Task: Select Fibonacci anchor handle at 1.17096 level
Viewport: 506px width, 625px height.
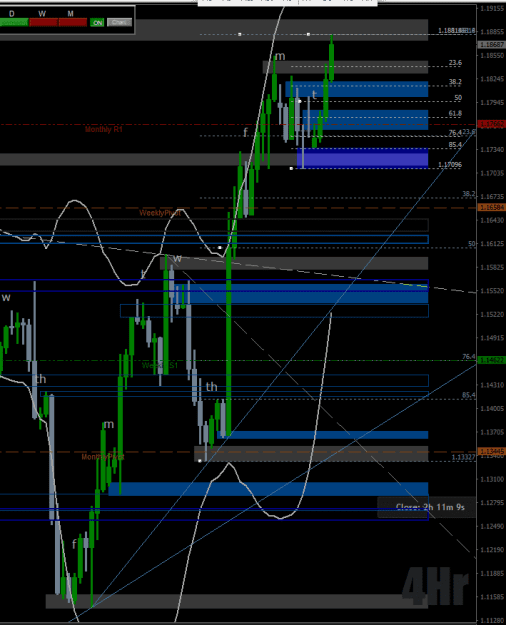Action: click(x=291, y=169)
